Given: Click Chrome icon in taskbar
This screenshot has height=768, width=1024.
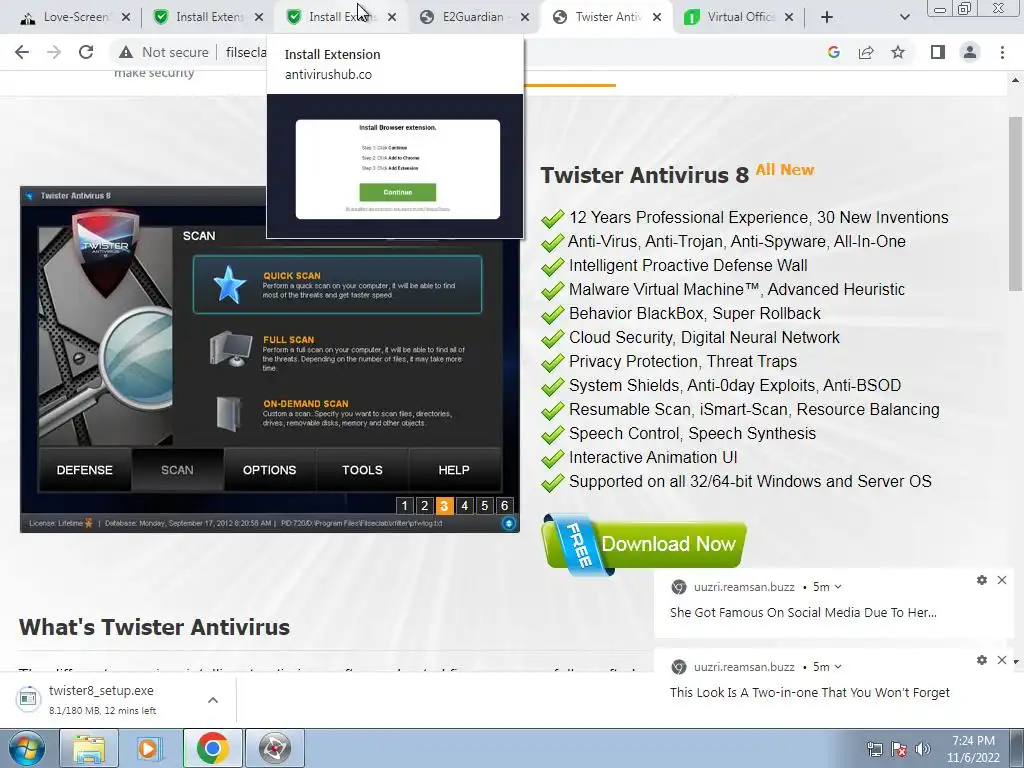Looking at the screenshot, I should [212, 748].
